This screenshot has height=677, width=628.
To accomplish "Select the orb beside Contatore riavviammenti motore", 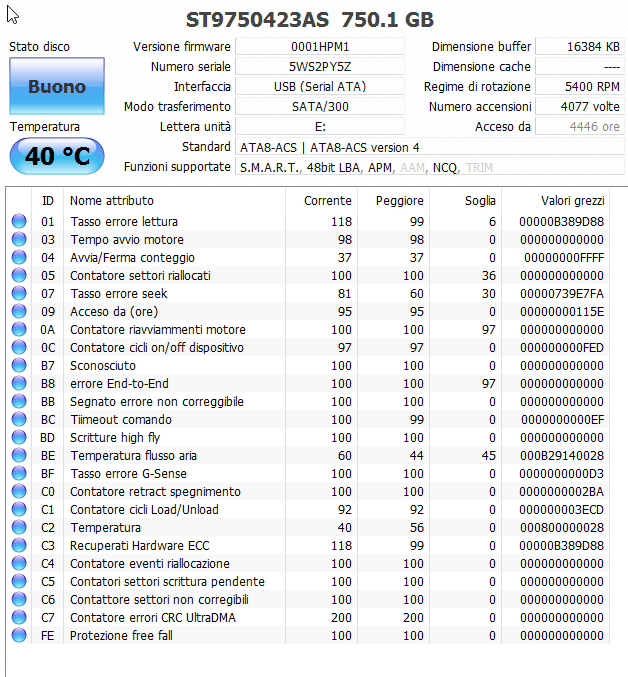I will point(19,329).
